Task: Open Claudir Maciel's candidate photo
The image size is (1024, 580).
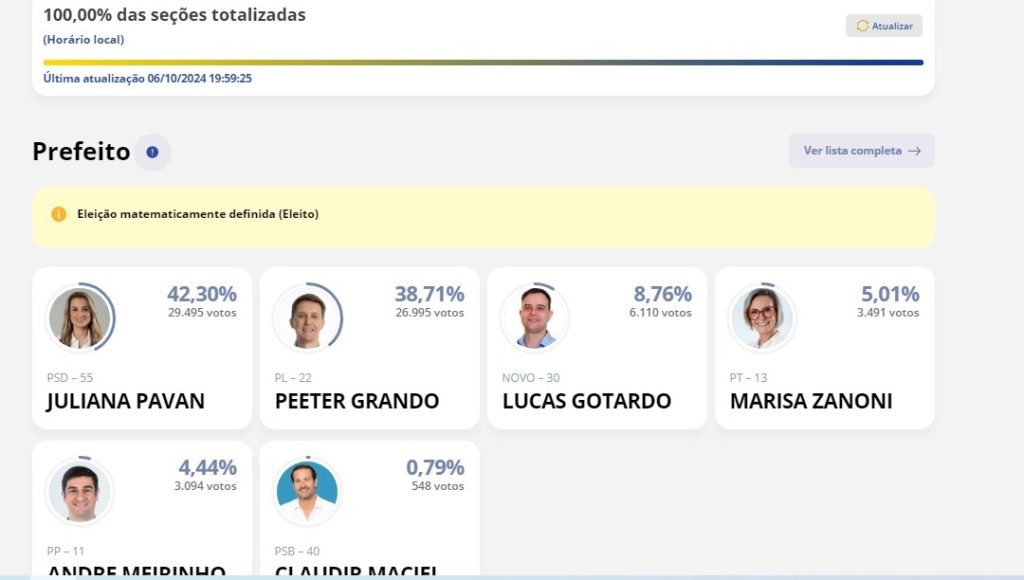Action: [307, 492]
